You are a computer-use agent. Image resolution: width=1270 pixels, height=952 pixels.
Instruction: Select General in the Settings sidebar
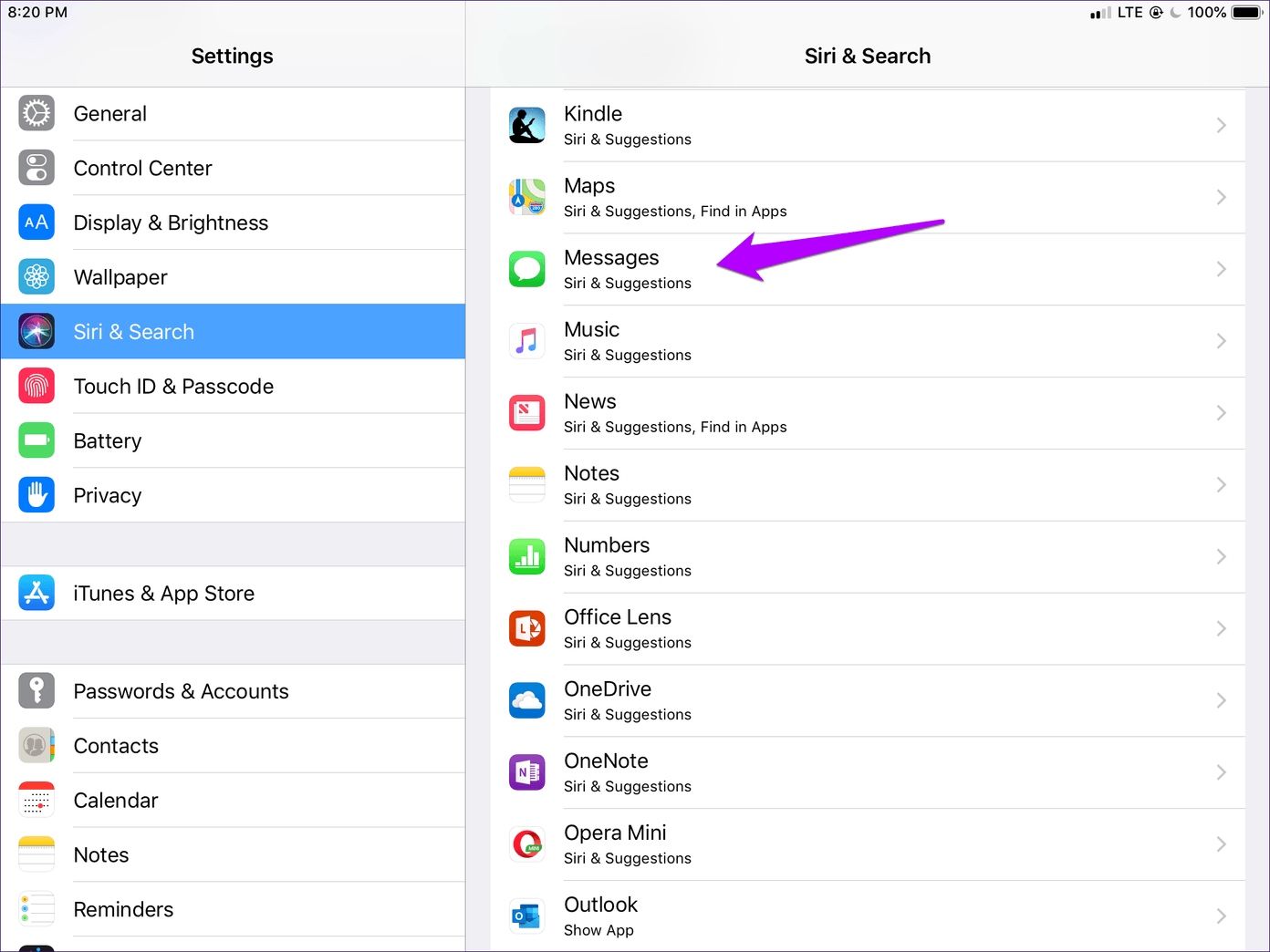tap(233, 114)
